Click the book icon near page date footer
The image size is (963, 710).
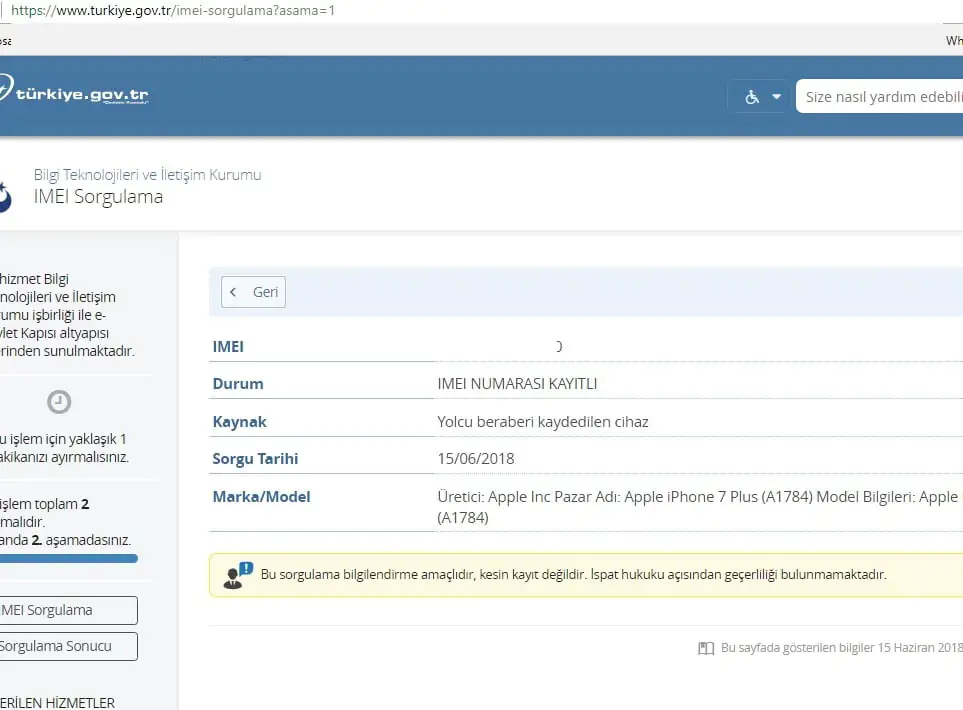pos(706,648)
